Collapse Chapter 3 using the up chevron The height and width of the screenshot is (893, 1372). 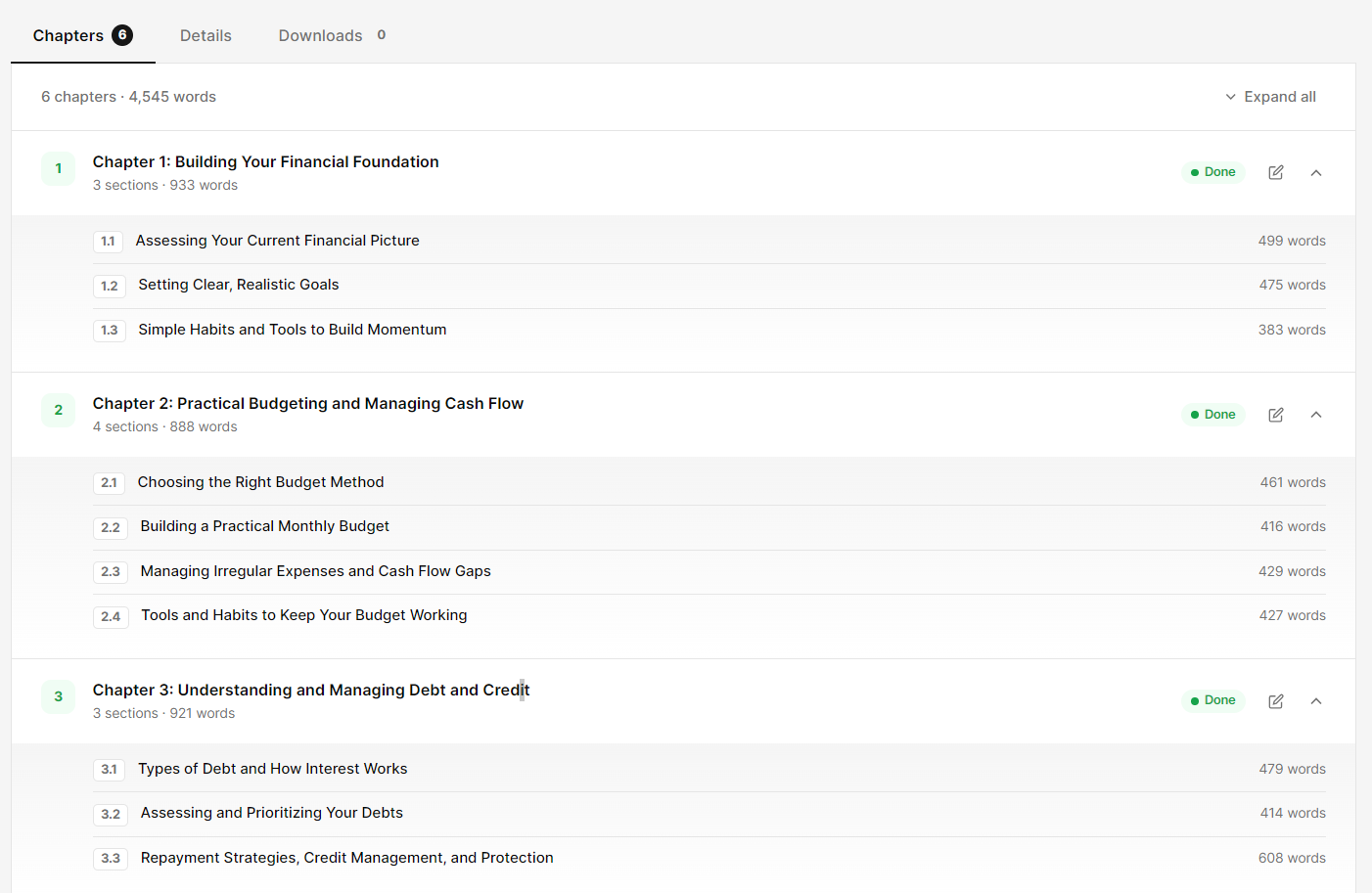point(1316,701)
